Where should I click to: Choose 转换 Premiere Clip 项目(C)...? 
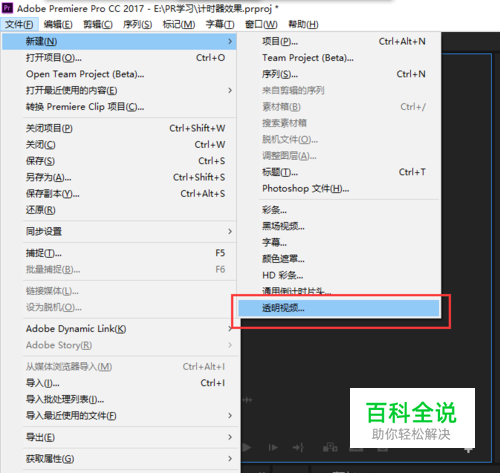[x=119, y=107]
